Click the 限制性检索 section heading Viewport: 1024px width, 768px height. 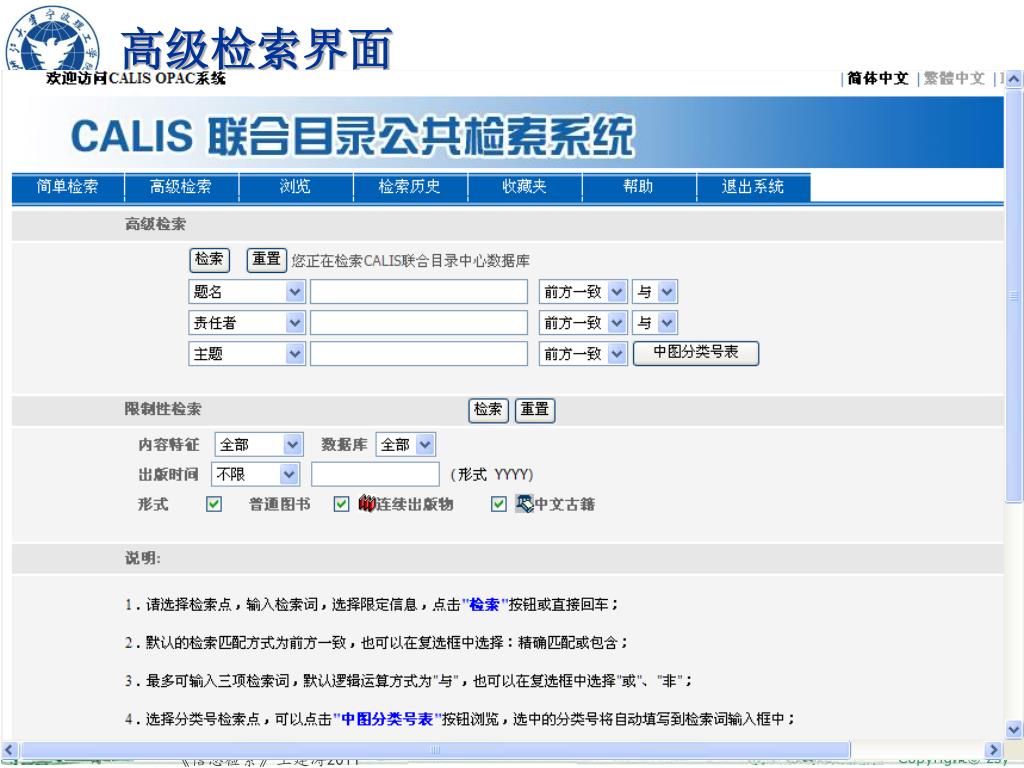tap(163, 409)
